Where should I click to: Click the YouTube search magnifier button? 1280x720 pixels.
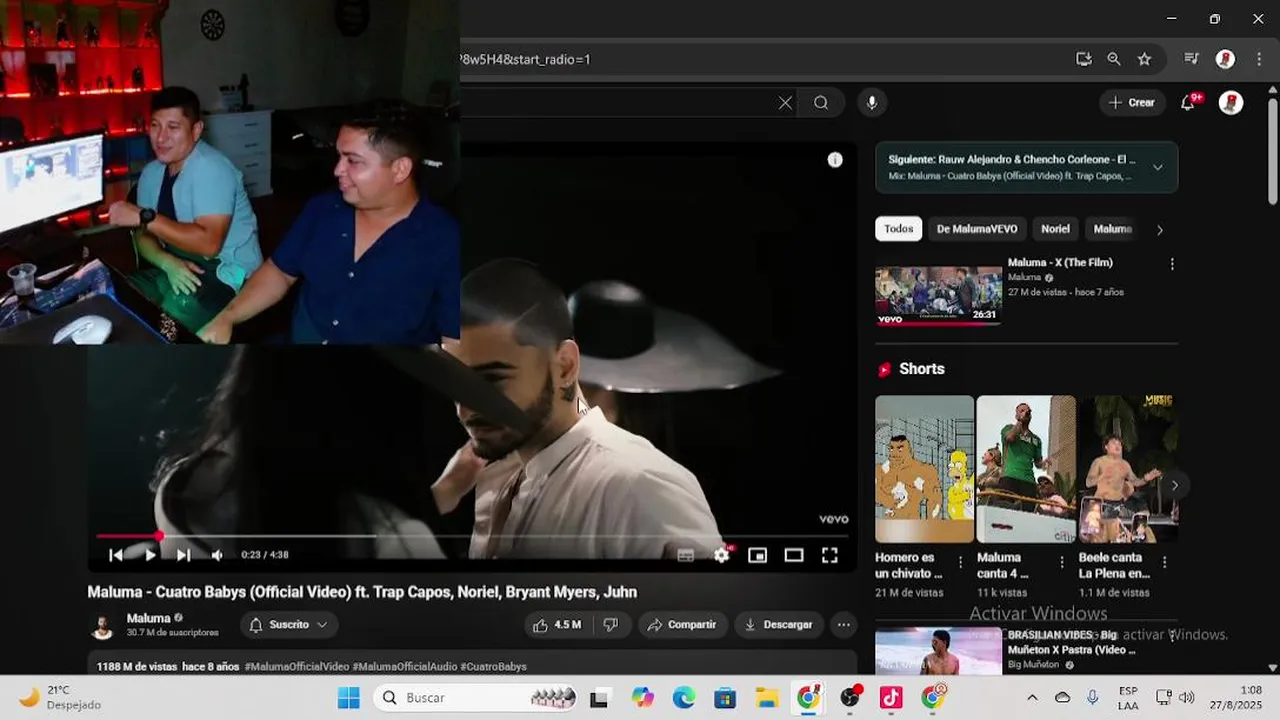pyautogui.click(x=821, y=103)
